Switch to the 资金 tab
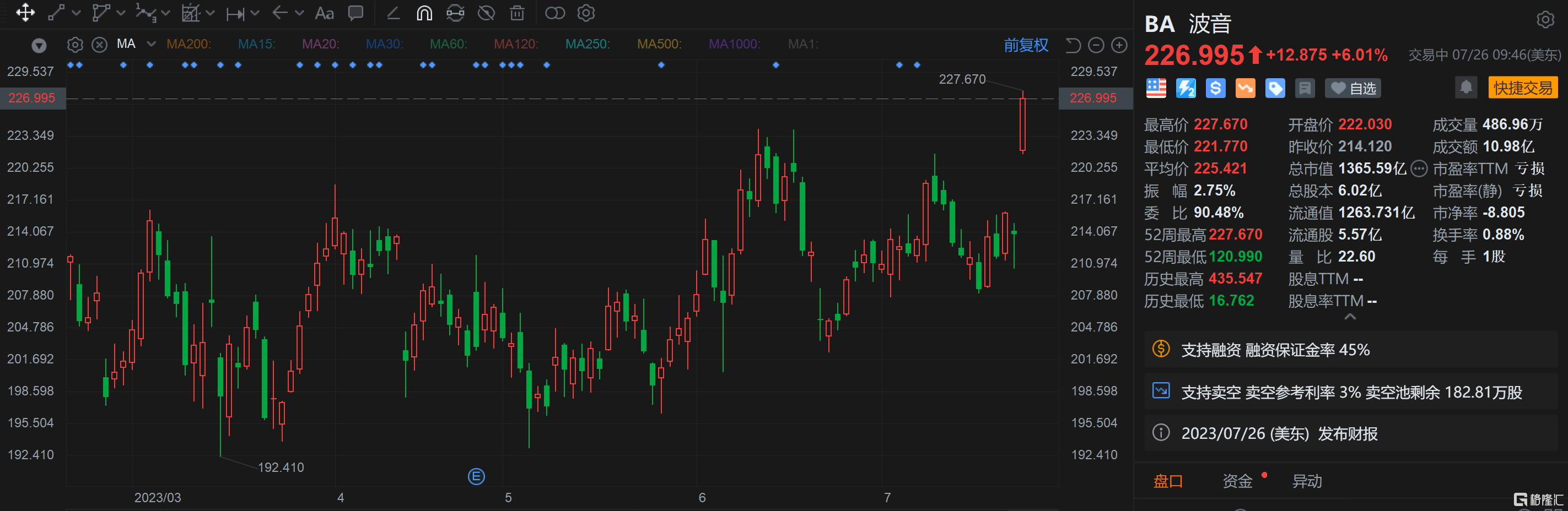1568x511 pixels. (1237, 481)
